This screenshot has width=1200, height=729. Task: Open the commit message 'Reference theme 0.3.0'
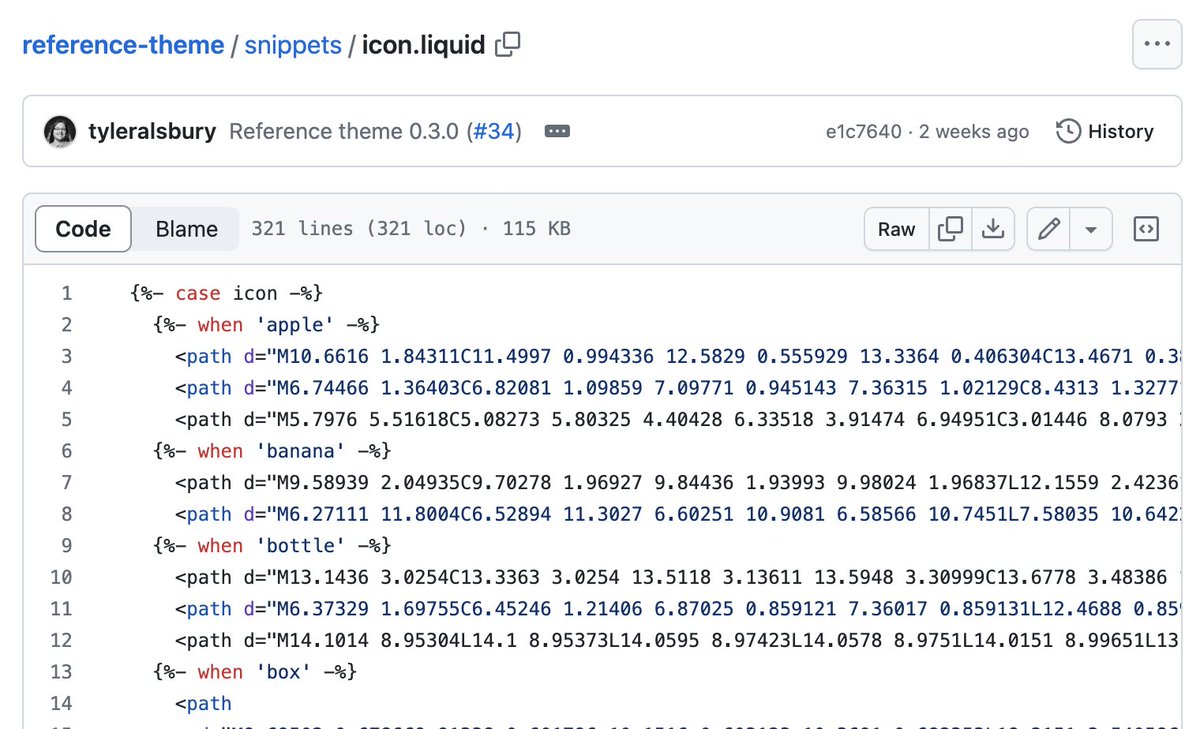coord(345,131)
